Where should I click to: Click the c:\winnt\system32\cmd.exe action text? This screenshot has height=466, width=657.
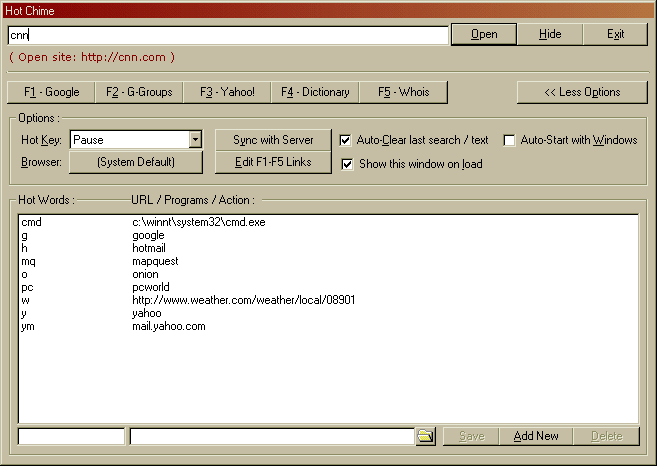pyautogui.click(x=199, y=222)
